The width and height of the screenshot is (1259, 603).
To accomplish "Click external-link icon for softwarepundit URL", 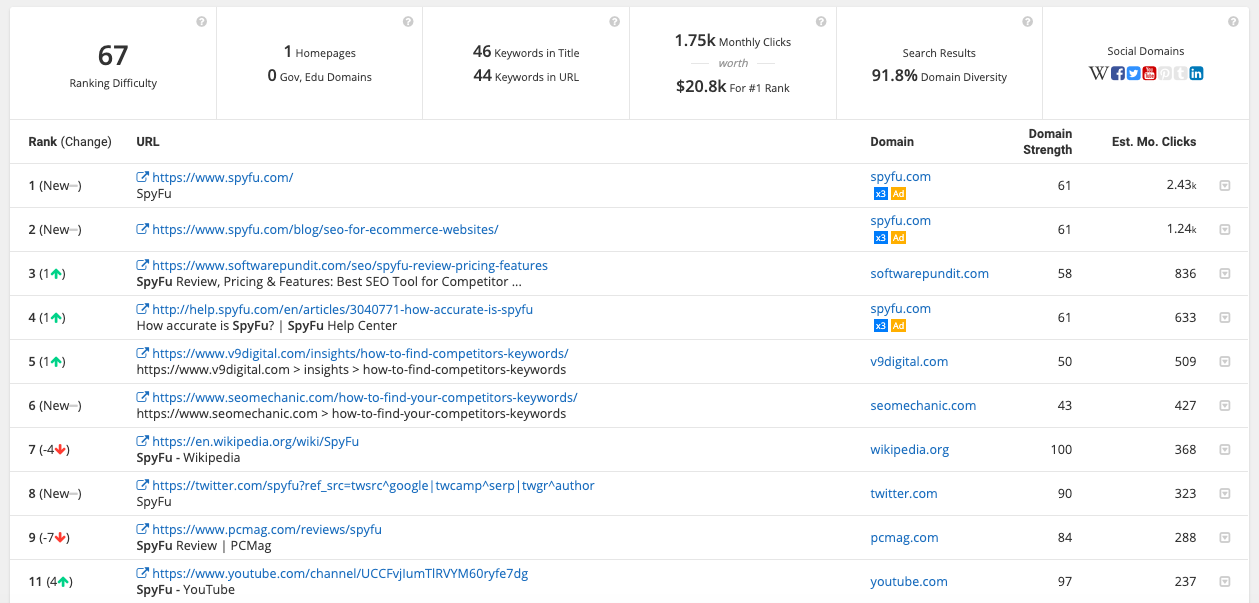I will (143, 266).
